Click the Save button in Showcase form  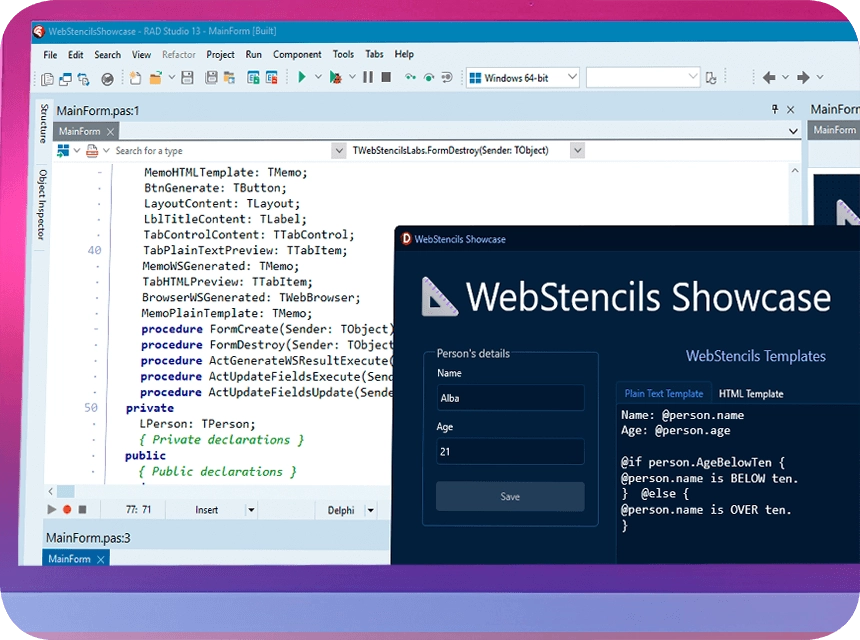pyautogui.click(x=510, y=496)
